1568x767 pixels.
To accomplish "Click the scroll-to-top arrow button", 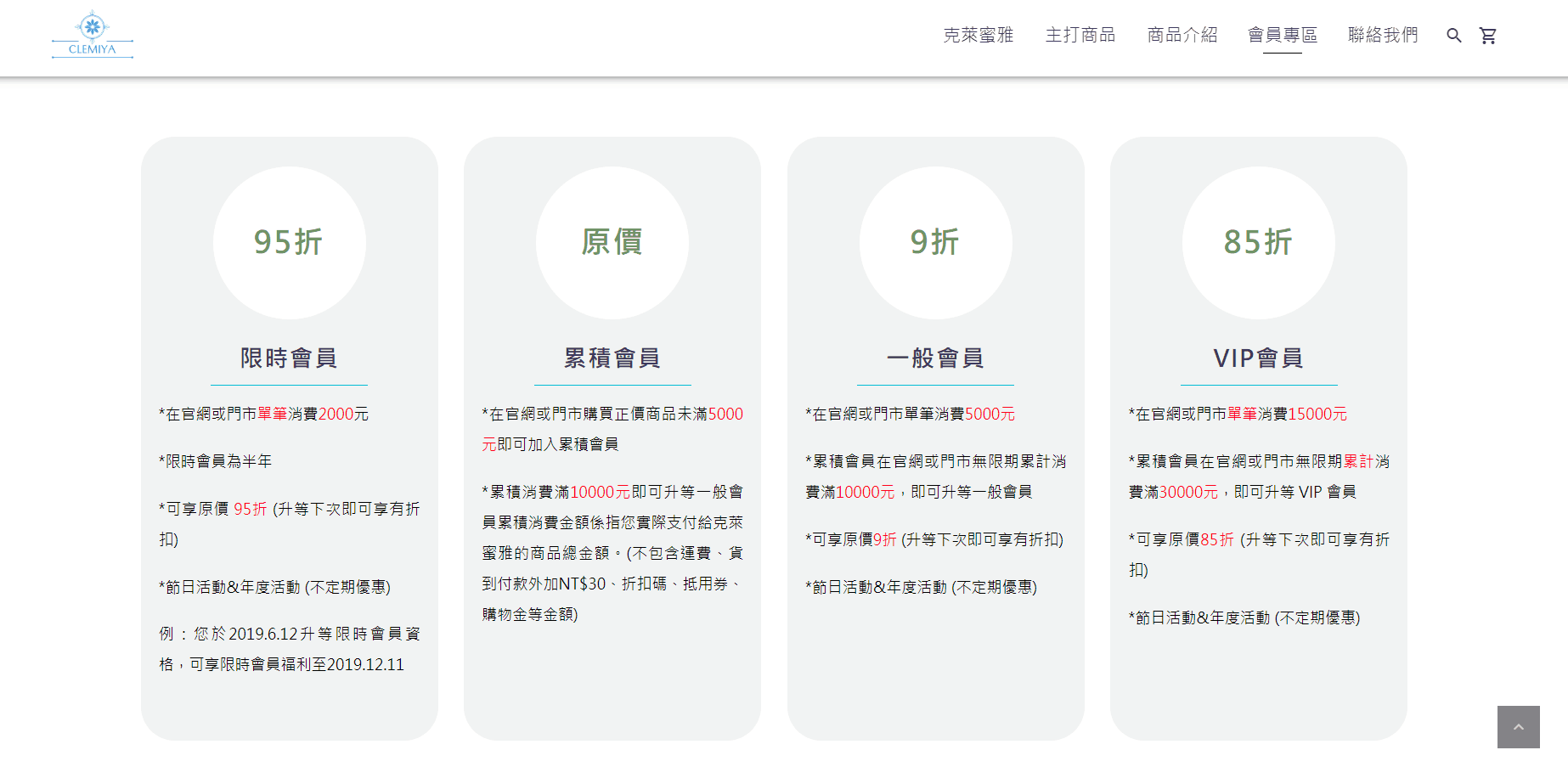I will [1519, 727].
